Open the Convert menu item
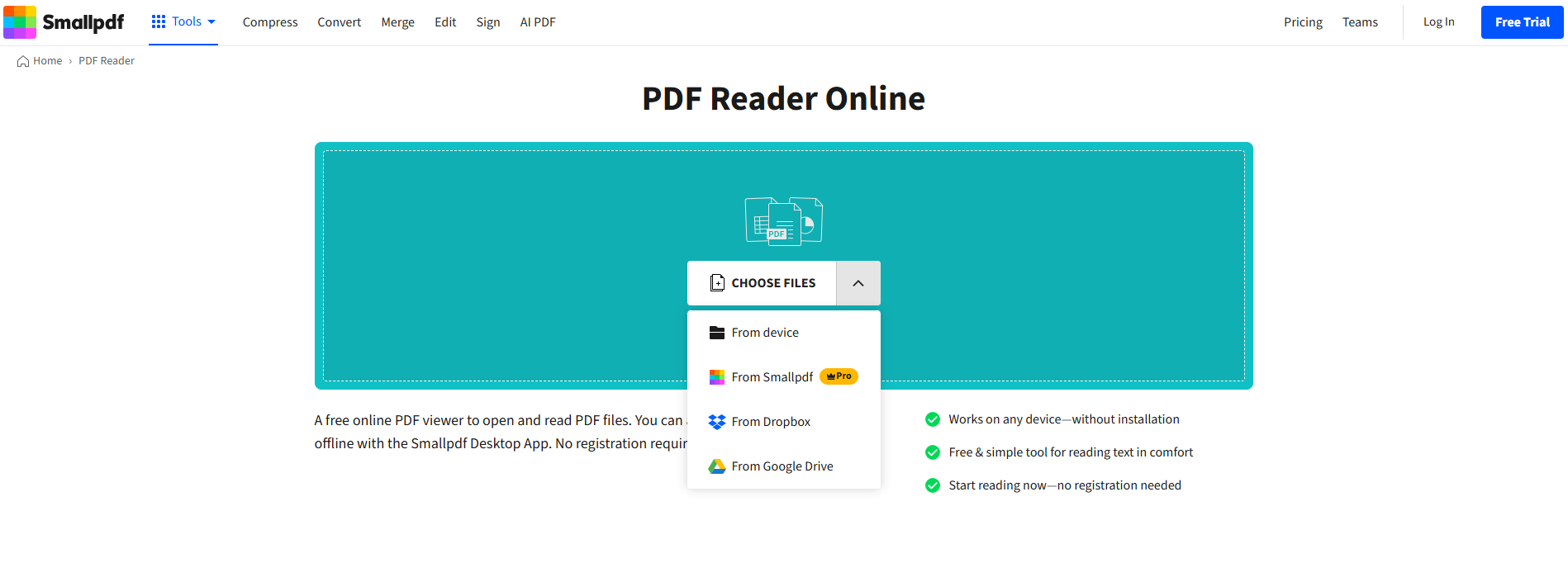 (340, 22)
